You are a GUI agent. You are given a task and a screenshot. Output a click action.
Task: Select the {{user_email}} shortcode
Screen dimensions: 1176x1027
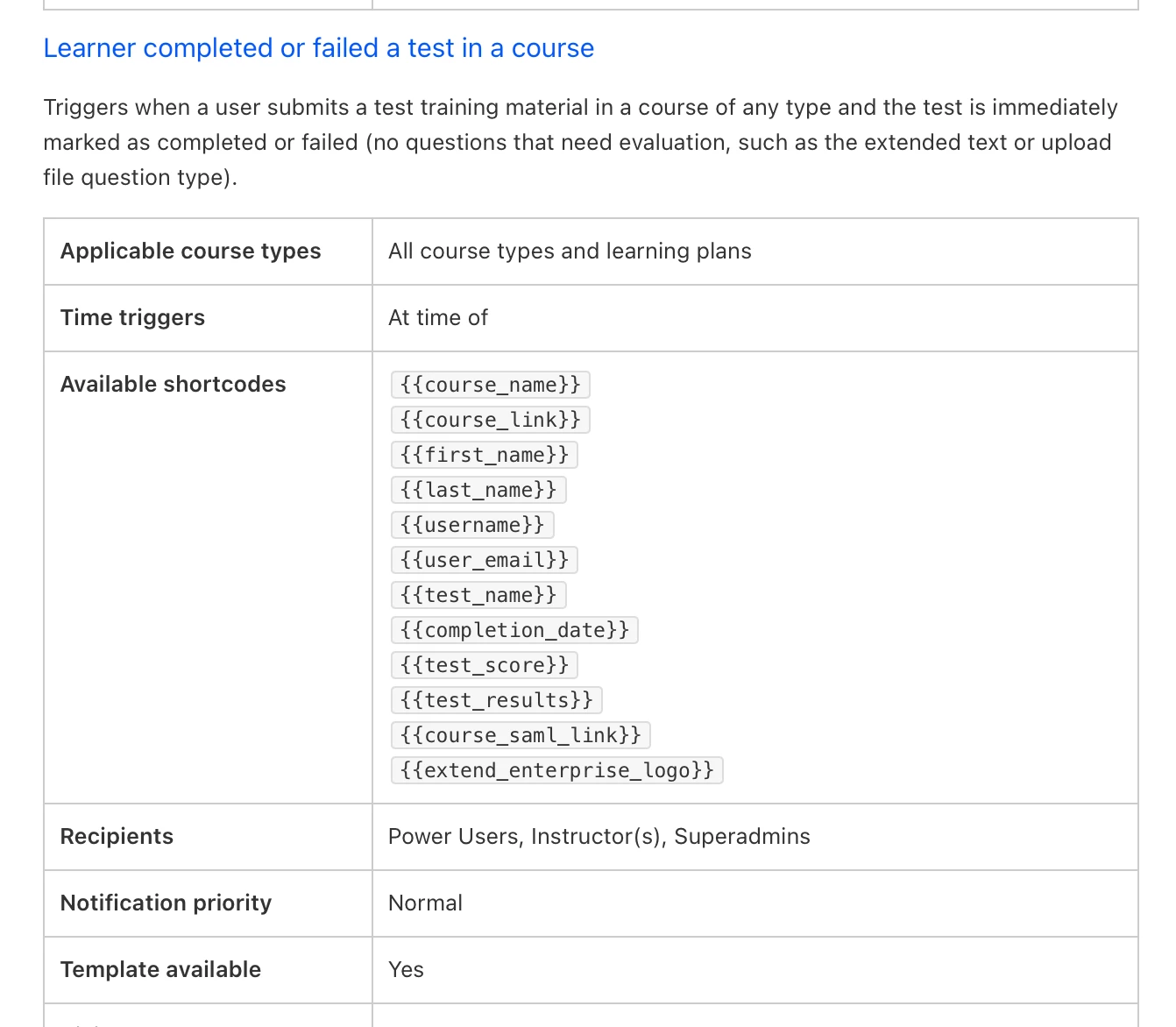pyautogui.click(x=484, y=560)
